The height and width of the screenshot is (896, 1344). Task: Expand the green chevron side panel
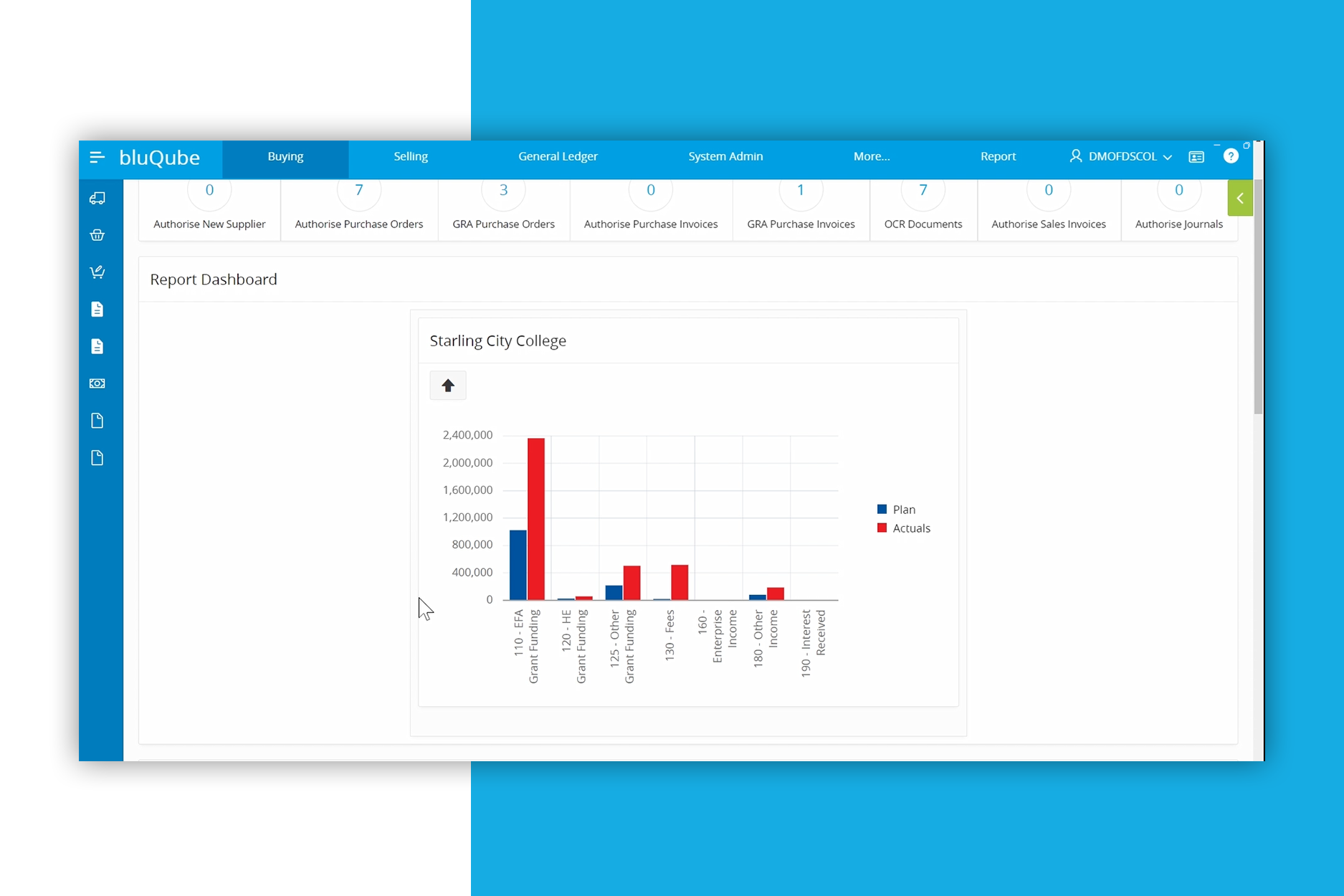coord(1240,199)
